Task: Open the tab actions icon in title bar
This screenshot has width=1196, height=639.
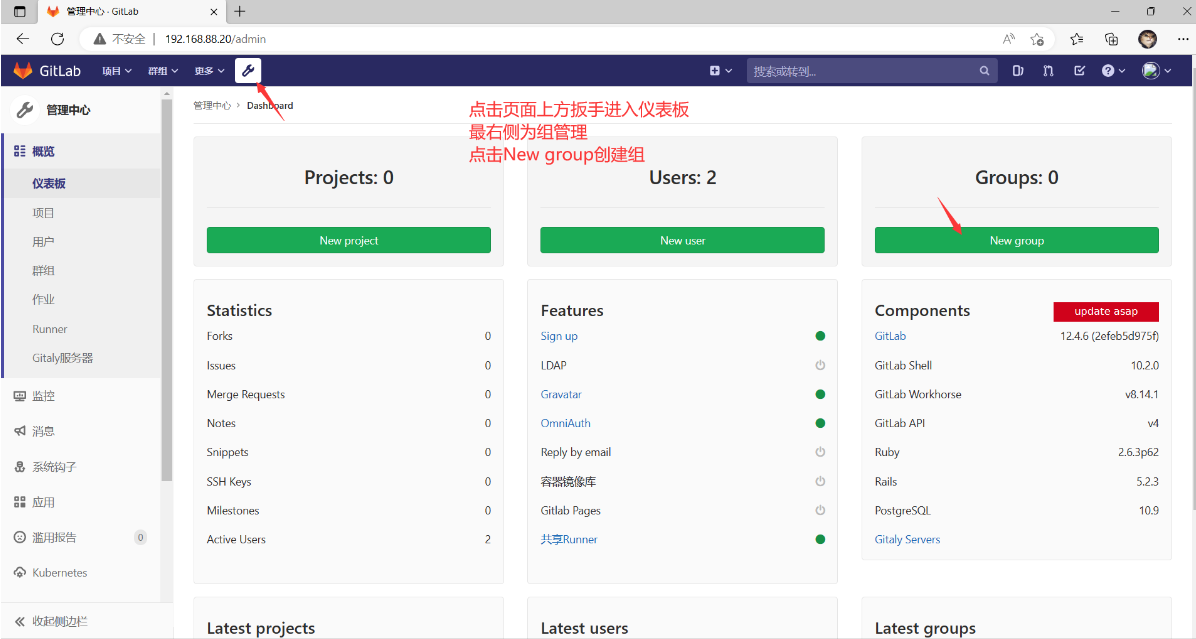Action: tap(20, 11)
